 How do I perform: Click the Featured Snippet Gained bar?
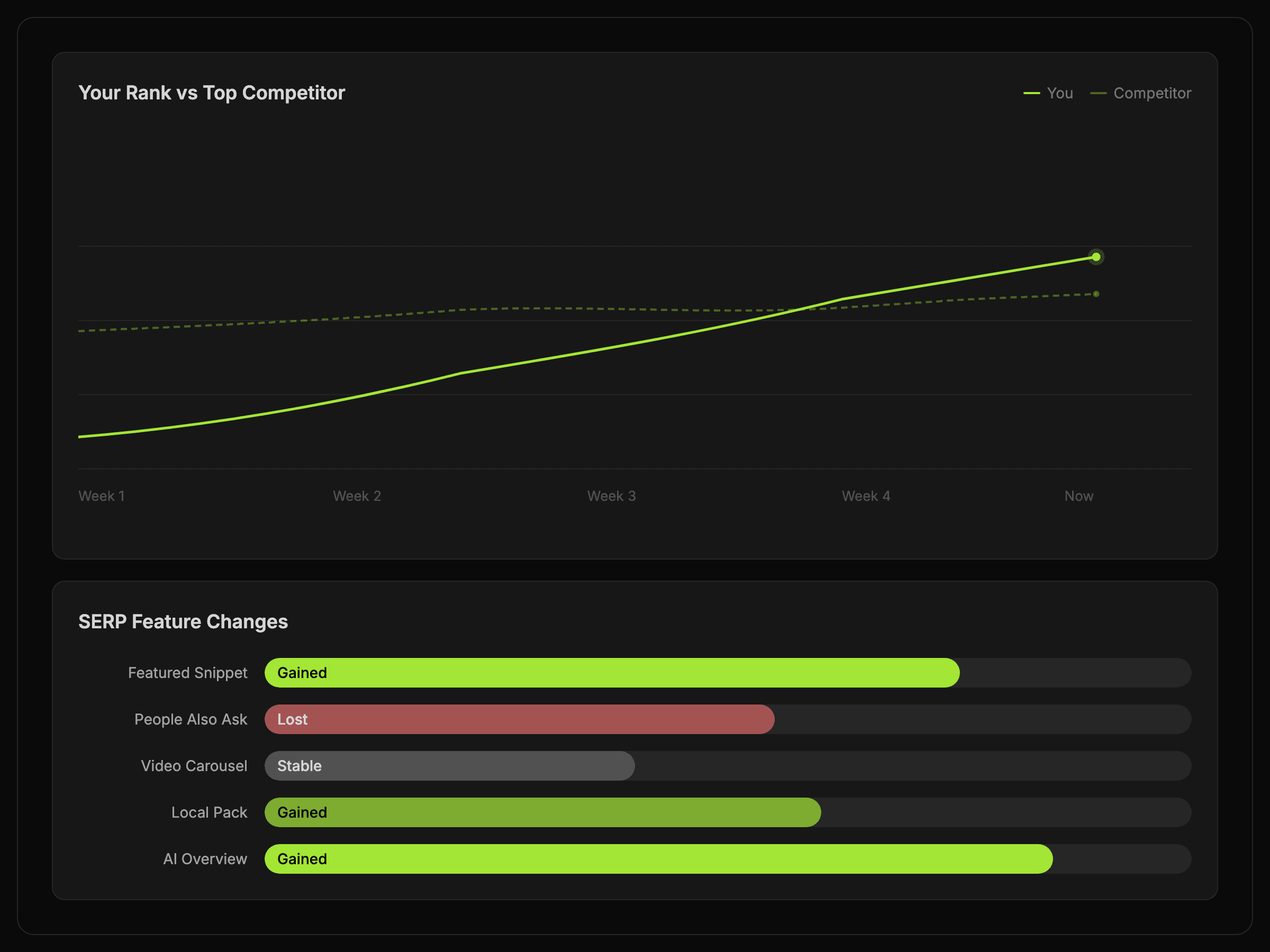click(612, 673)
